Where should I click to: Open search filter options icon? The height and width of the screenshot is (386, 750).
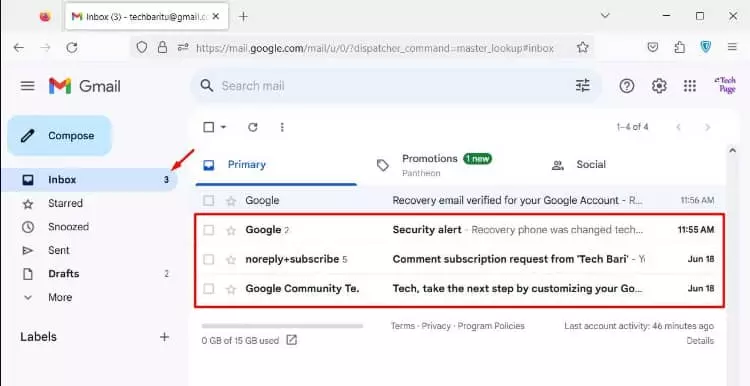pyautogui.click(x=583, y=86)
